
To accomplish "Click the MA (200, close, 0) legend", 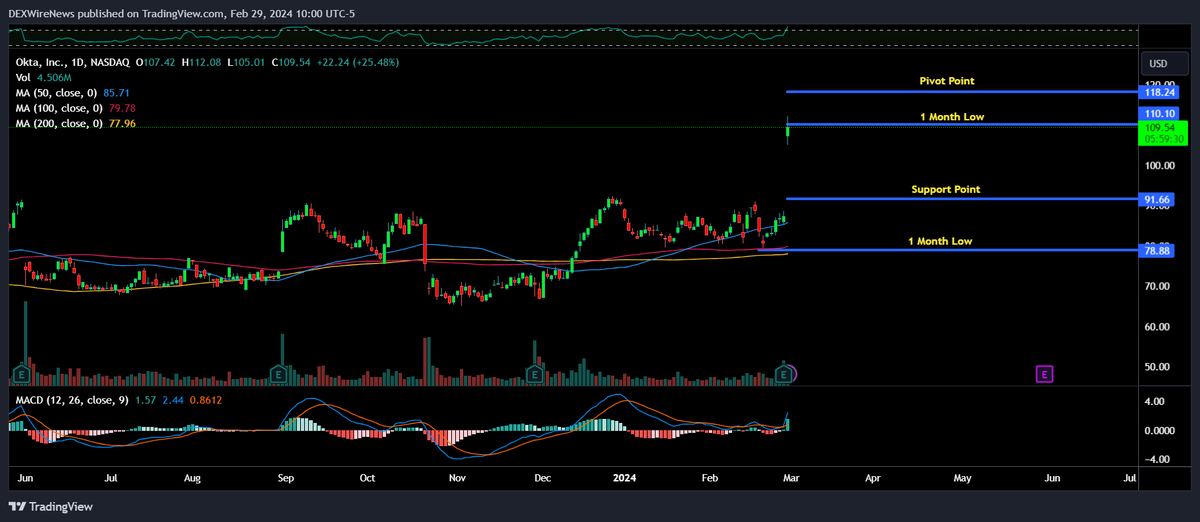I will (x=75, y=123).
